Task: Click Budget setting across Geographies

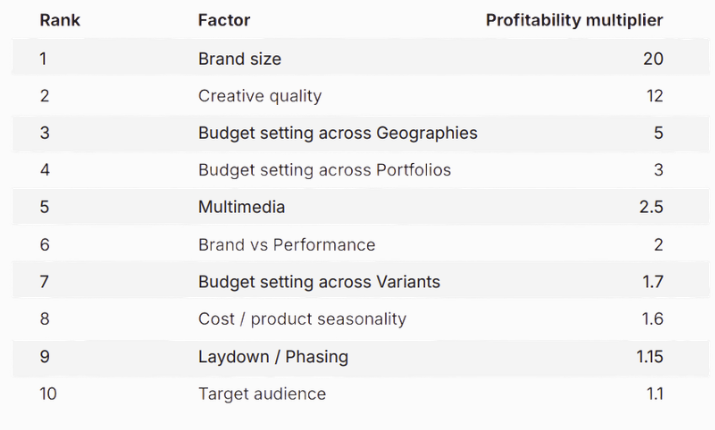Action: pyautogui.click(x=338, y=133)
